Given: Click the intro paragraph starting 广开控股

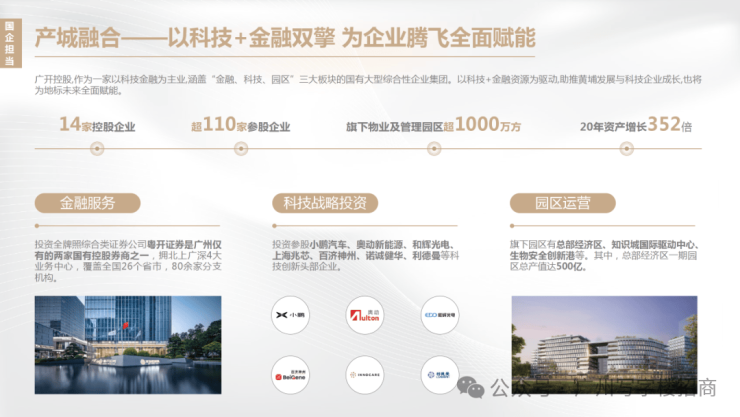Looking at the screenshot, I should (x=368, y=84).
